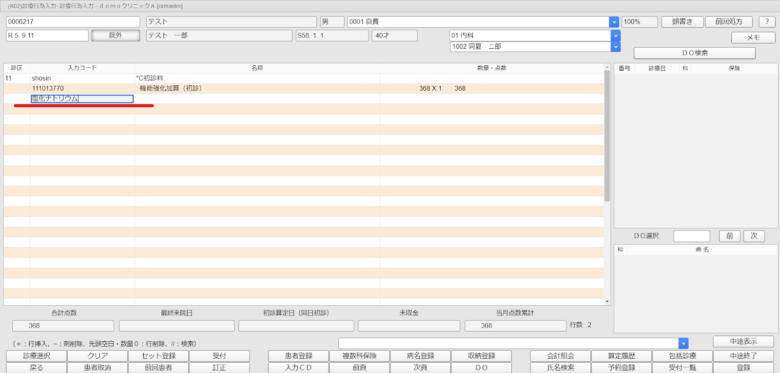The image size is (780, 373).
Task: Select the shosin input code cell
Action: click(x=82, y=79)
